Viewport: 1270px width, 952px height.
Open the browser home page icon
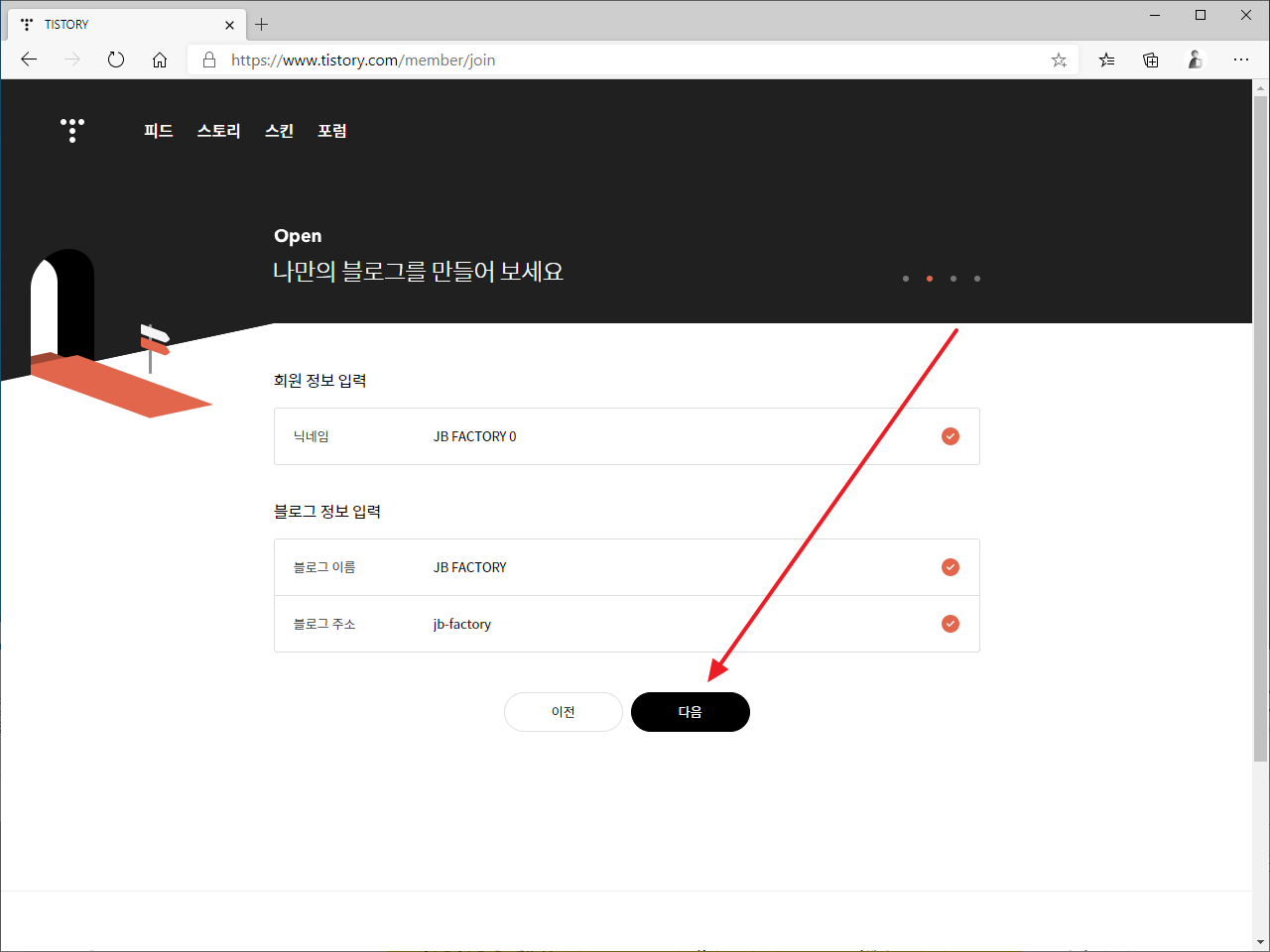coord(160,59)
